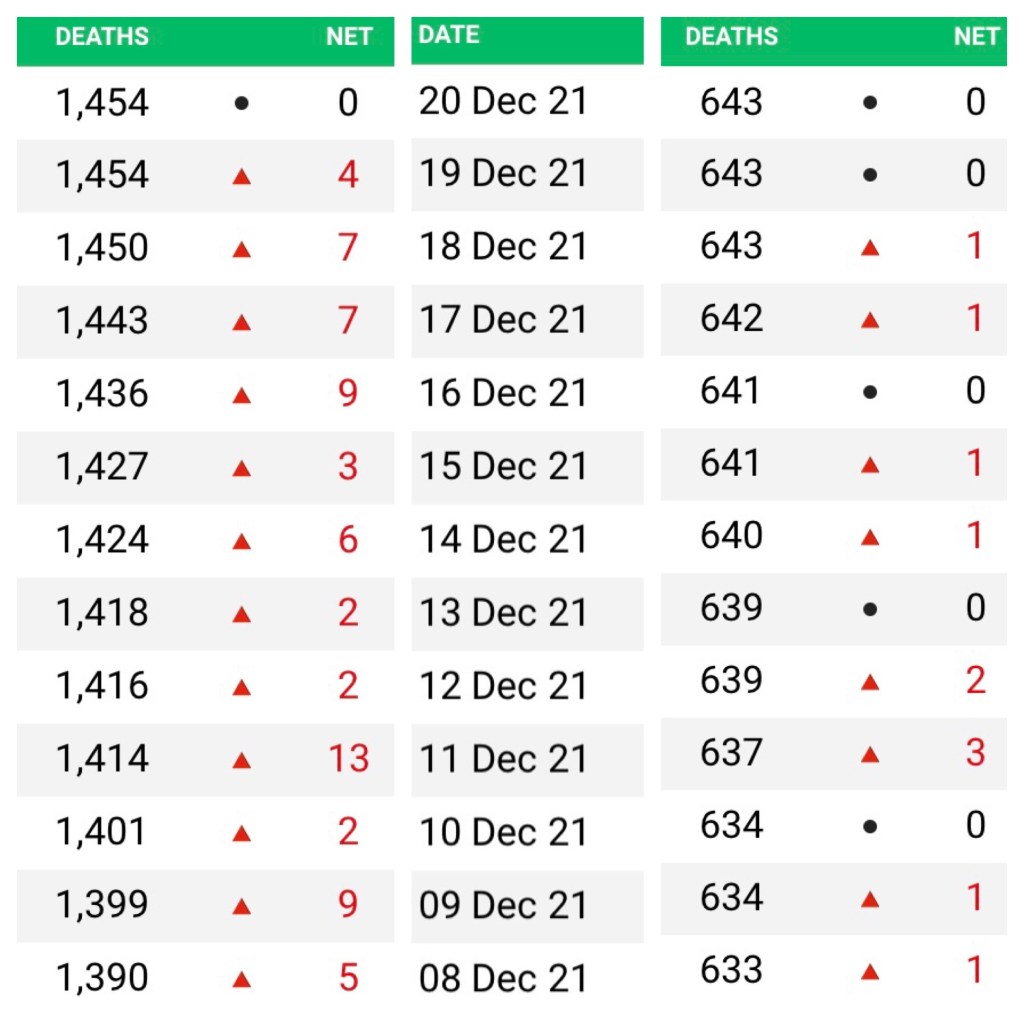This screenshot has height=1024, width=1024.
Task: Click the DEATHS header above 1,454
Action: [x=102, y=37]
